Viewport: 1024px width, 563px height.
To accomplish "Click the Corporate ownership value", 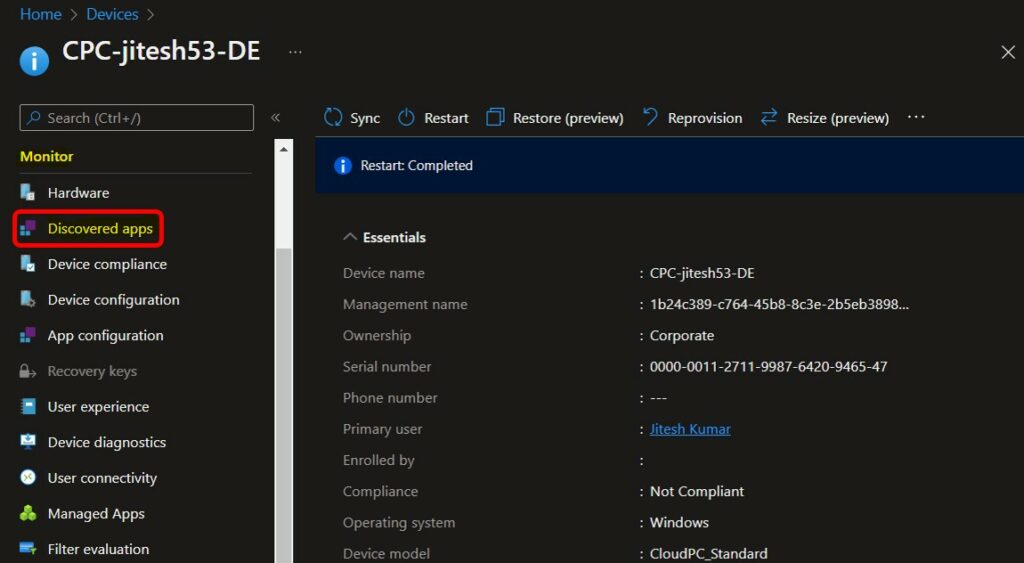I will [x=682, y=336].
